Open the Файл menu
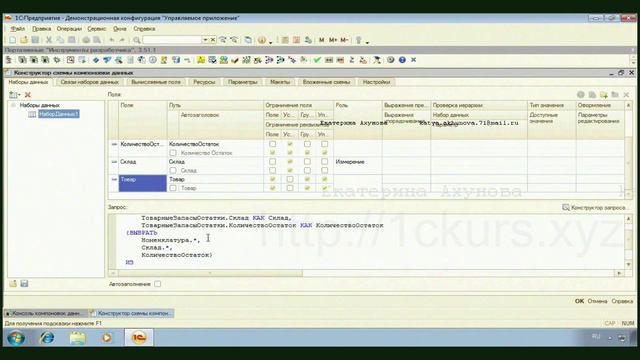 click(18, 29)
